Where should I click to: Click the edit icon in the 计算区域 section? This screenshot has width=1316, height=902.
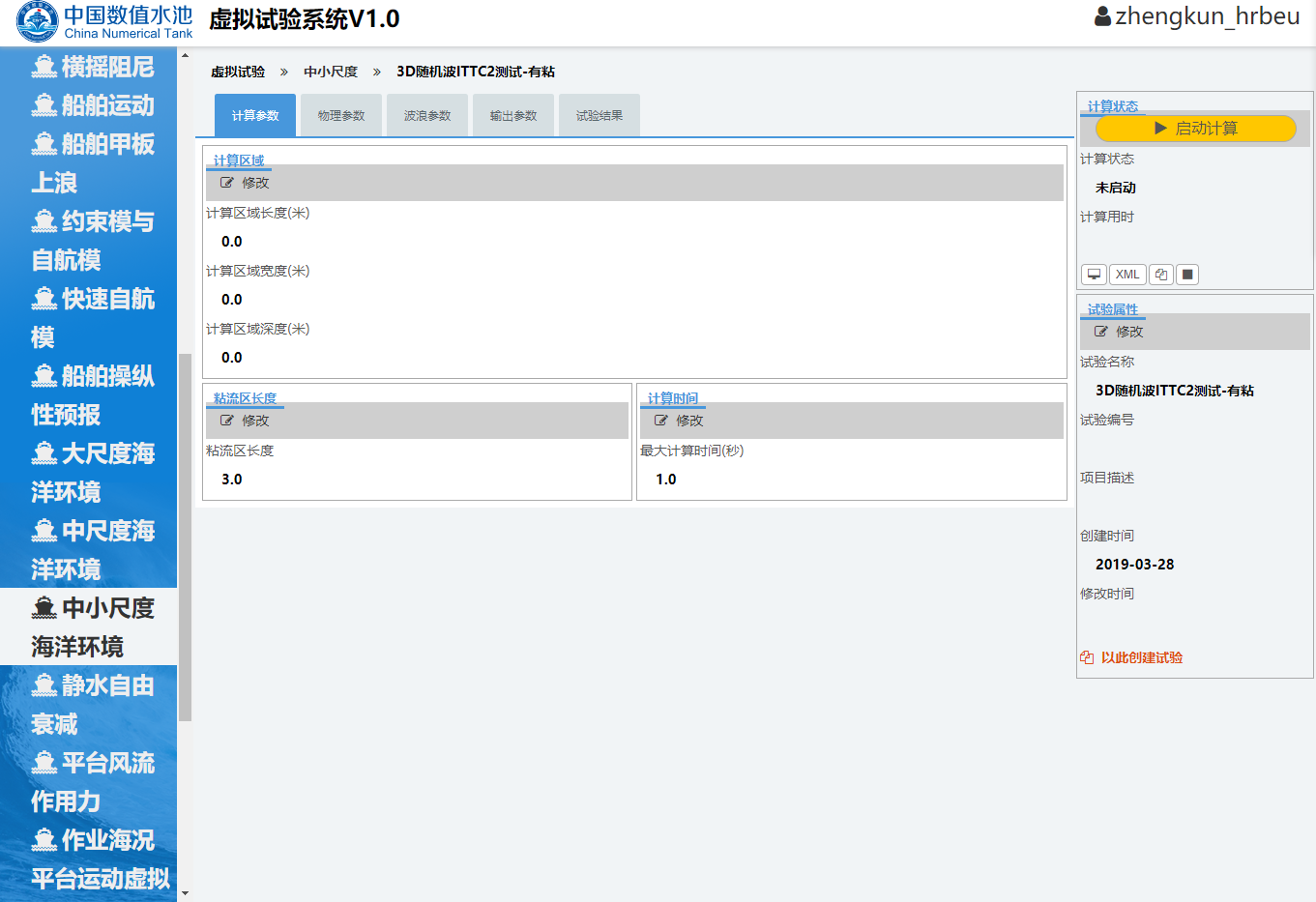[x=227, y=183]
